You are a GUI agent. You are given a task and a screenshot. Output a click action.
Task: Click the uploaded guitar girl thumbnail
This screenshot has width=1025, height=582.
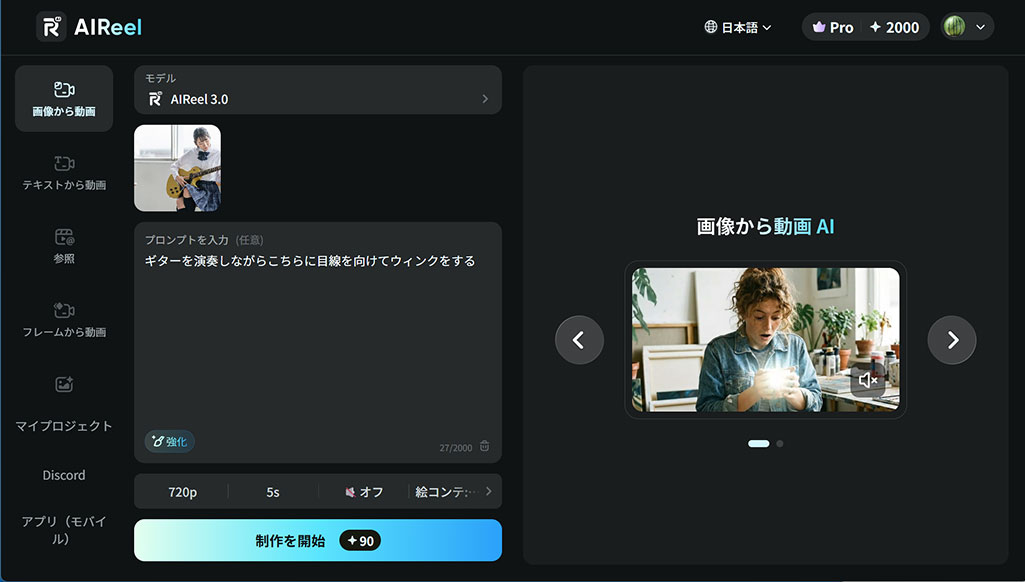click(x=177, y=168)
